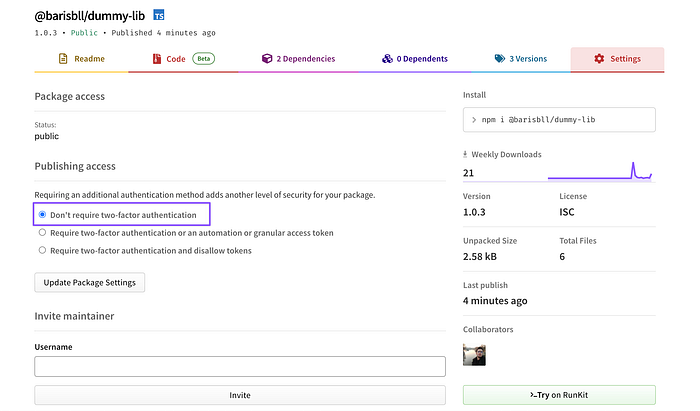The image size is (700, 411).
Task: Click the Publishing access heading
Action: [x=75, y=166]
